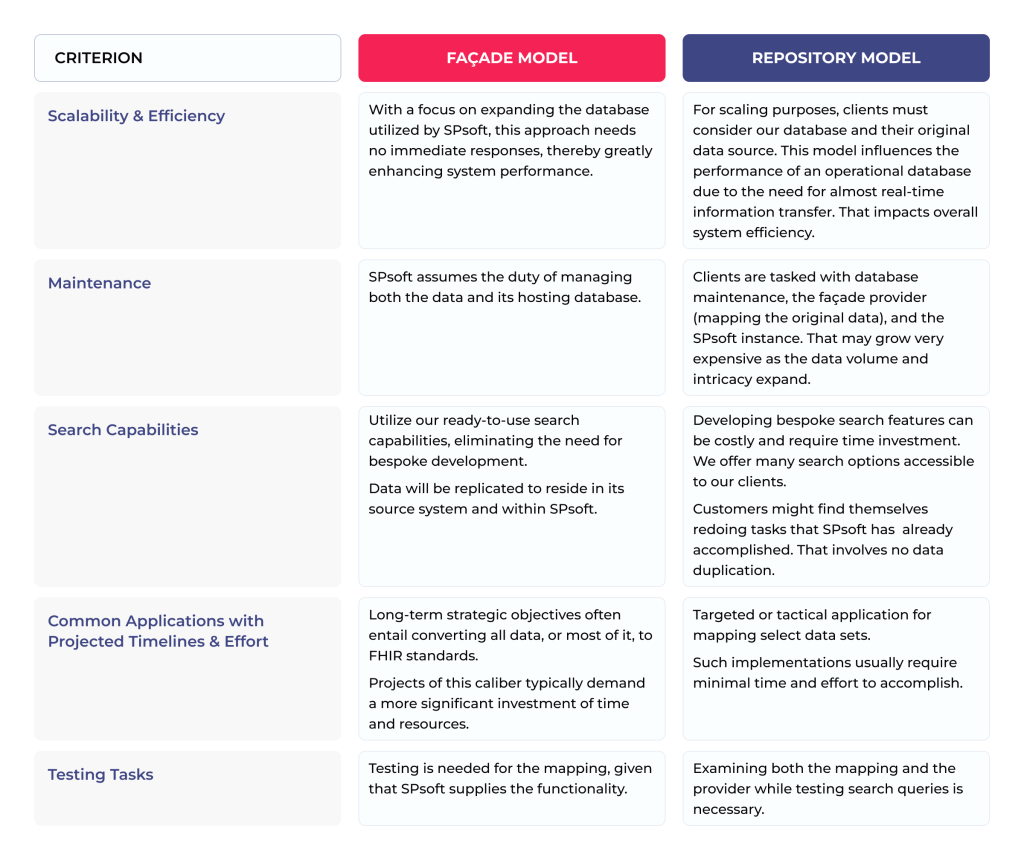The width and height of the screenshot is (1024, 860).
Task: Click 'Developing bespoke search features' paragraph
Action: 833,451
